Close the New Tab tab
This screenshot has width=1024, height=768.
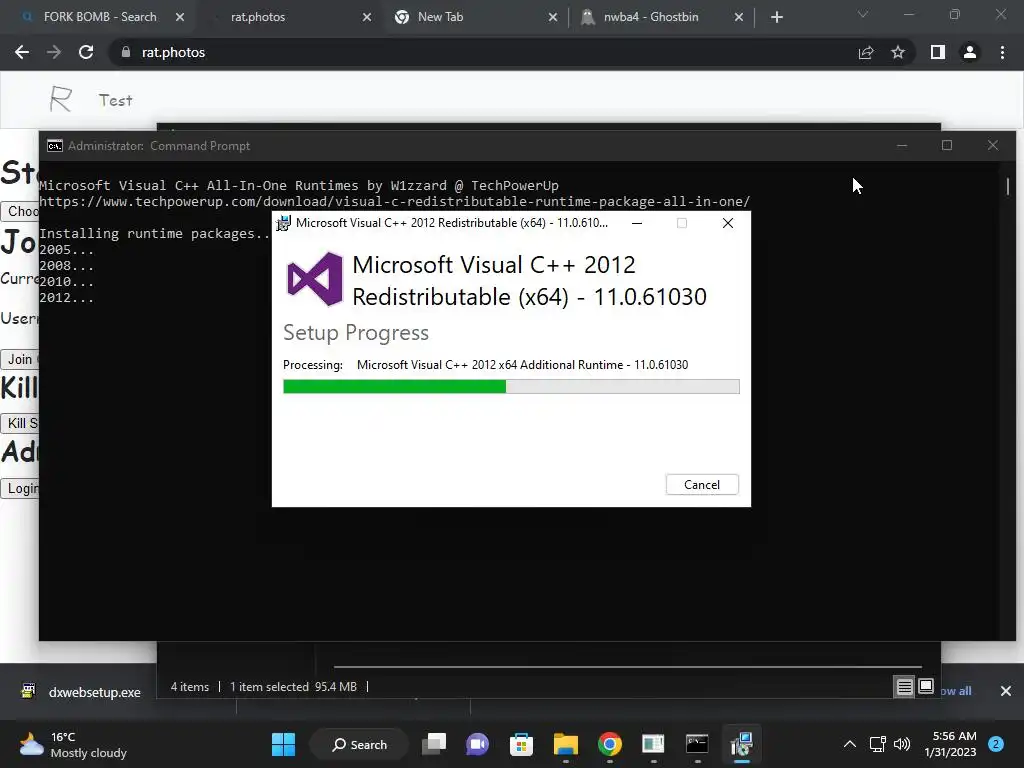553,18
